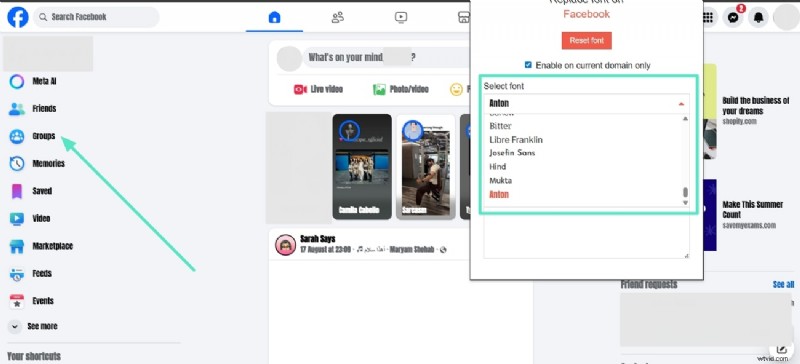Click the Reset font button
Image resolution: width=800 pixels, height=364 pixels.
click(587, 41)
